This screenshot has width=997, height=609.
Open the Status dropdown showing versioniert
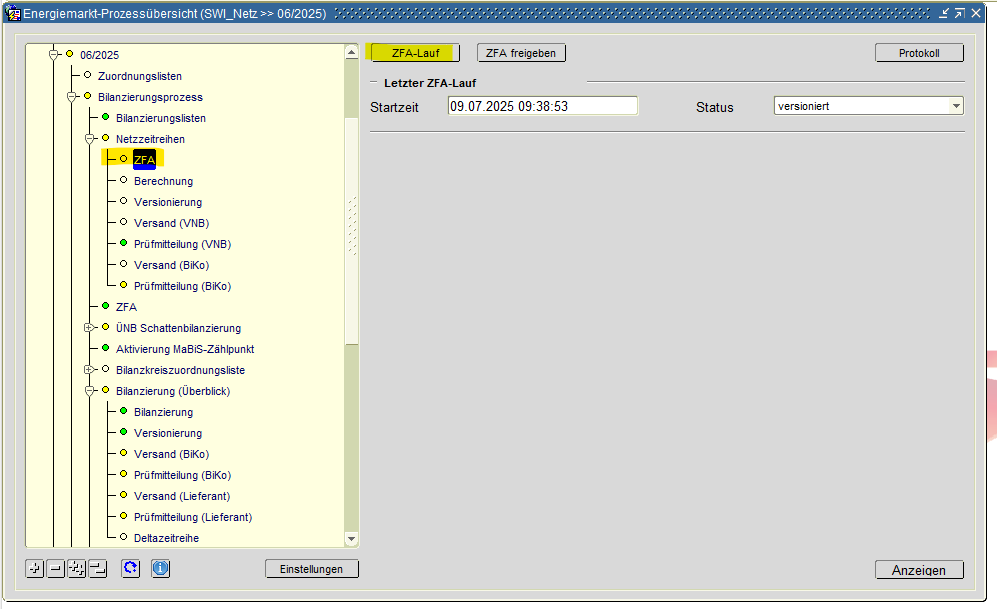coord(956,106)
